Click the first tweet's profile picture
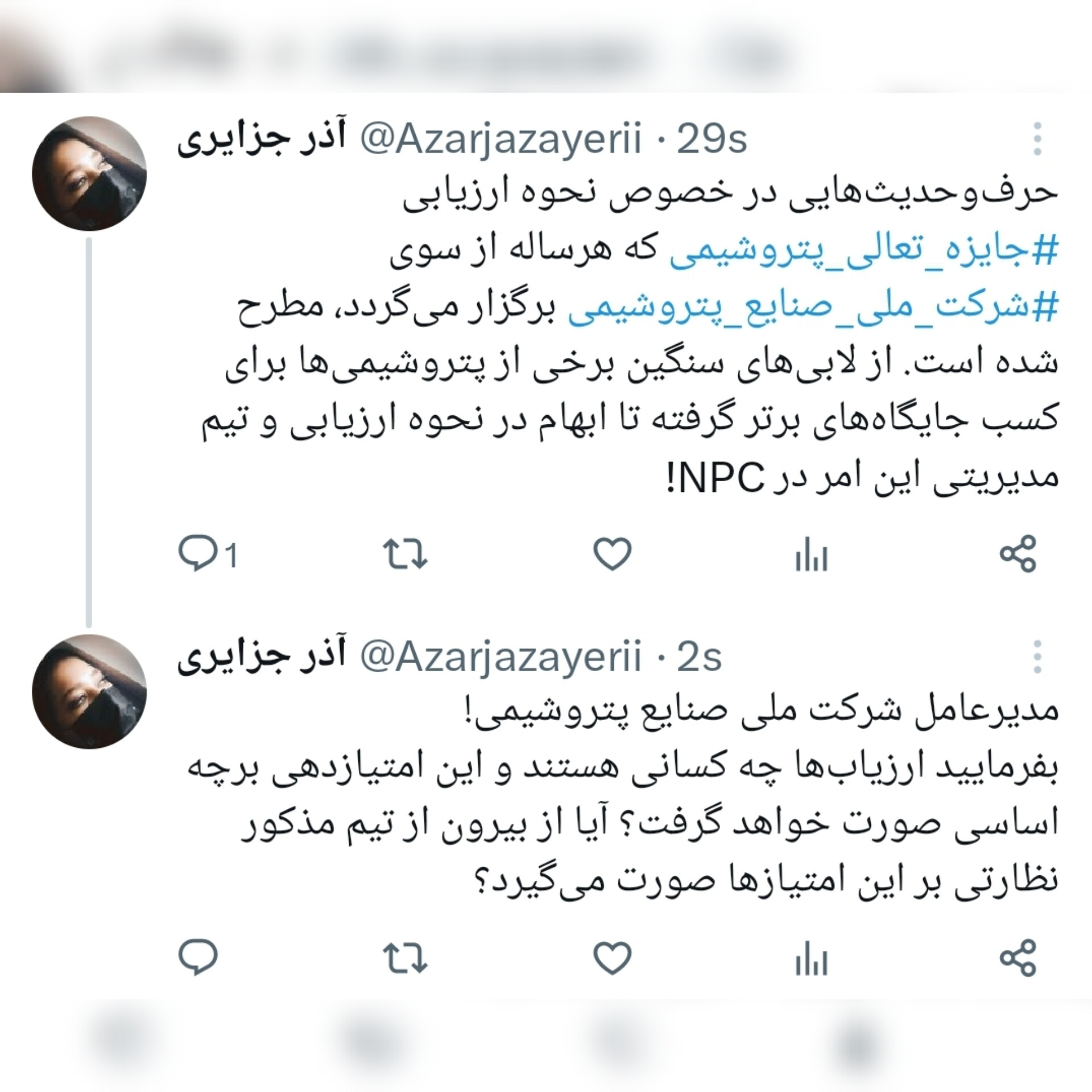Image resolution: width=1092 pixels, height=1092 pixels. tap(89, 173)
